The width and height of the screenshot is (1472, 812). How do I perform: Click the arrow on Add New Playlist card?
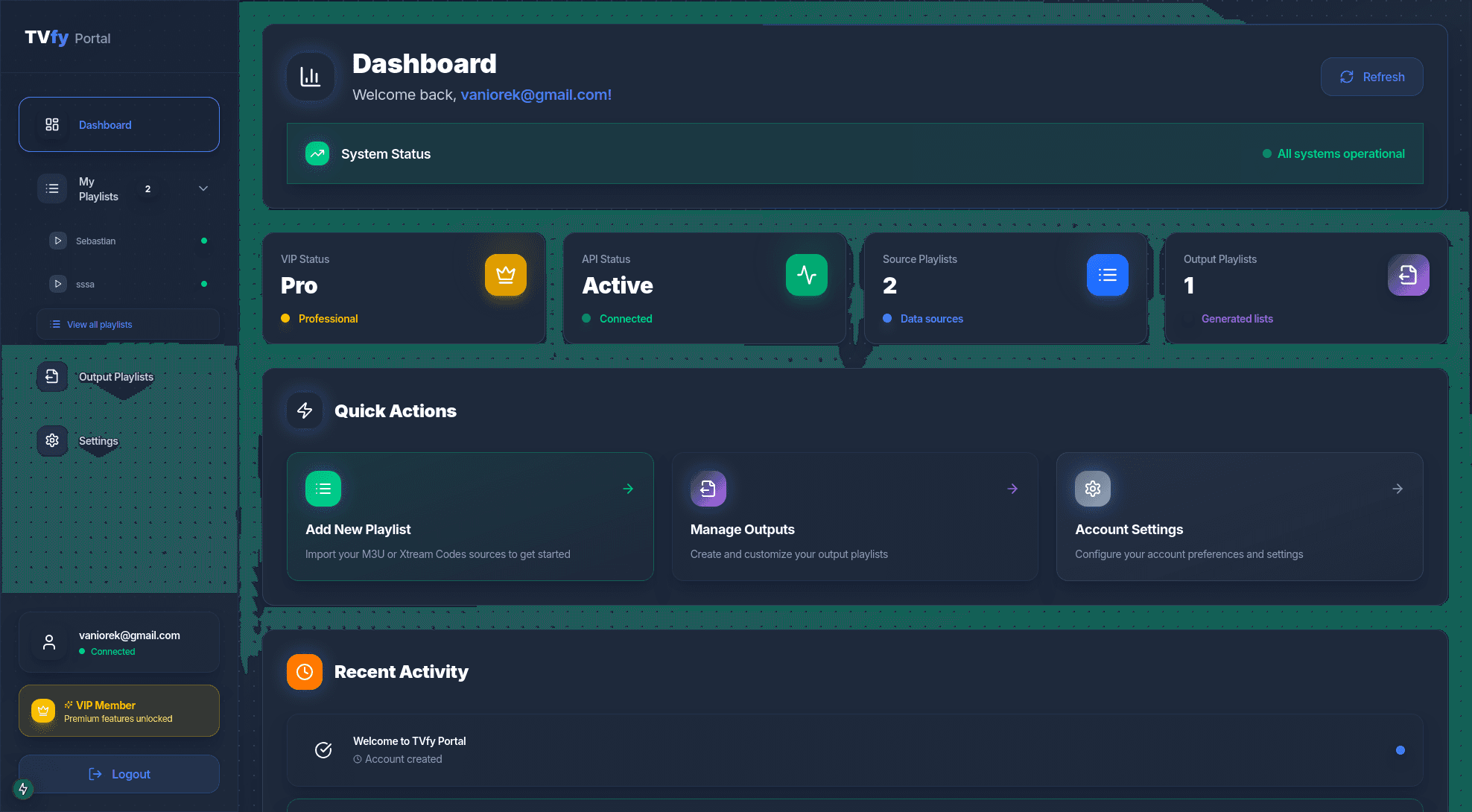[628, 489]
